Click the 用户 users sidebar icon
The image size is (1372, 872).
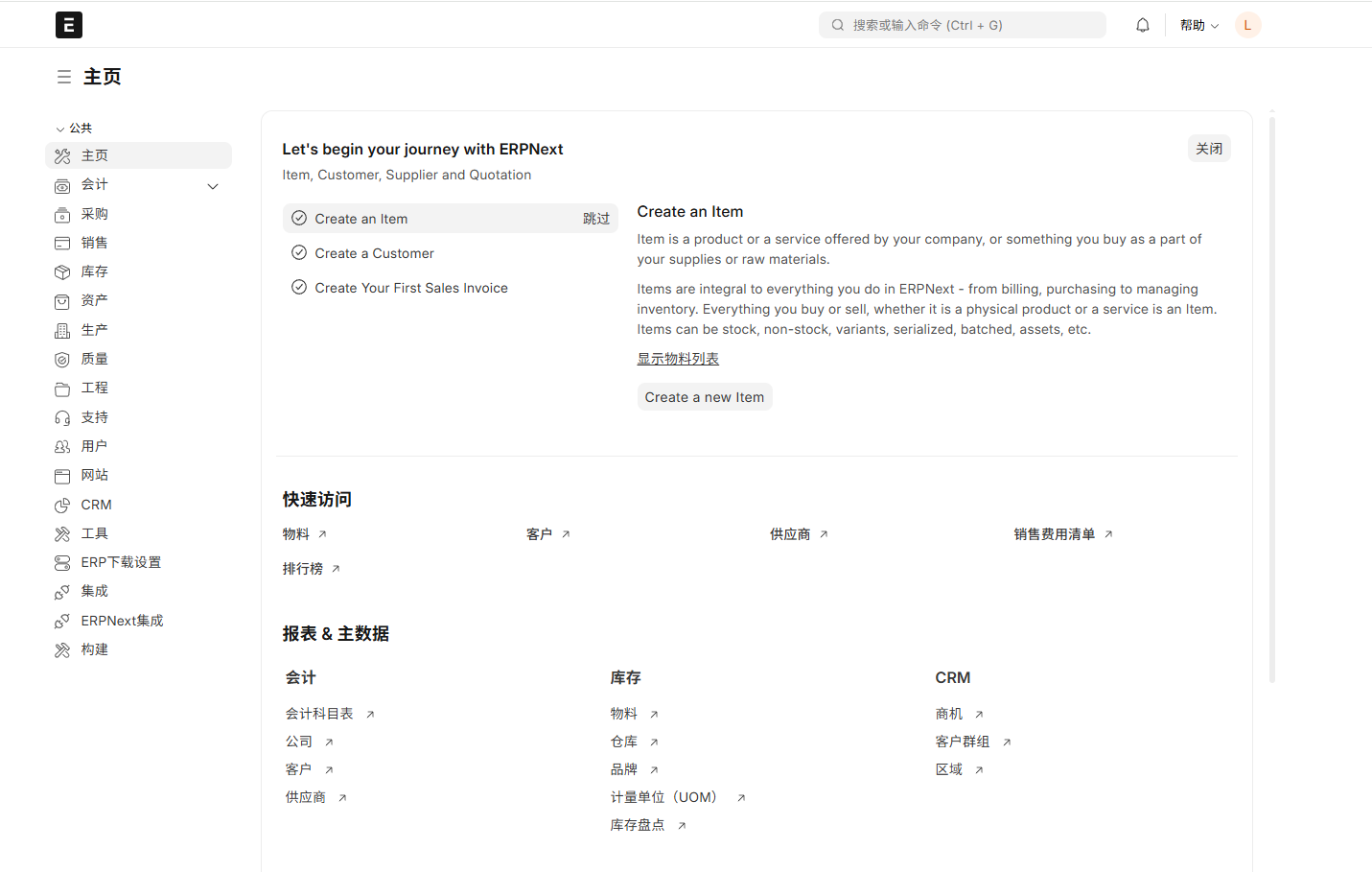point(62,446)
